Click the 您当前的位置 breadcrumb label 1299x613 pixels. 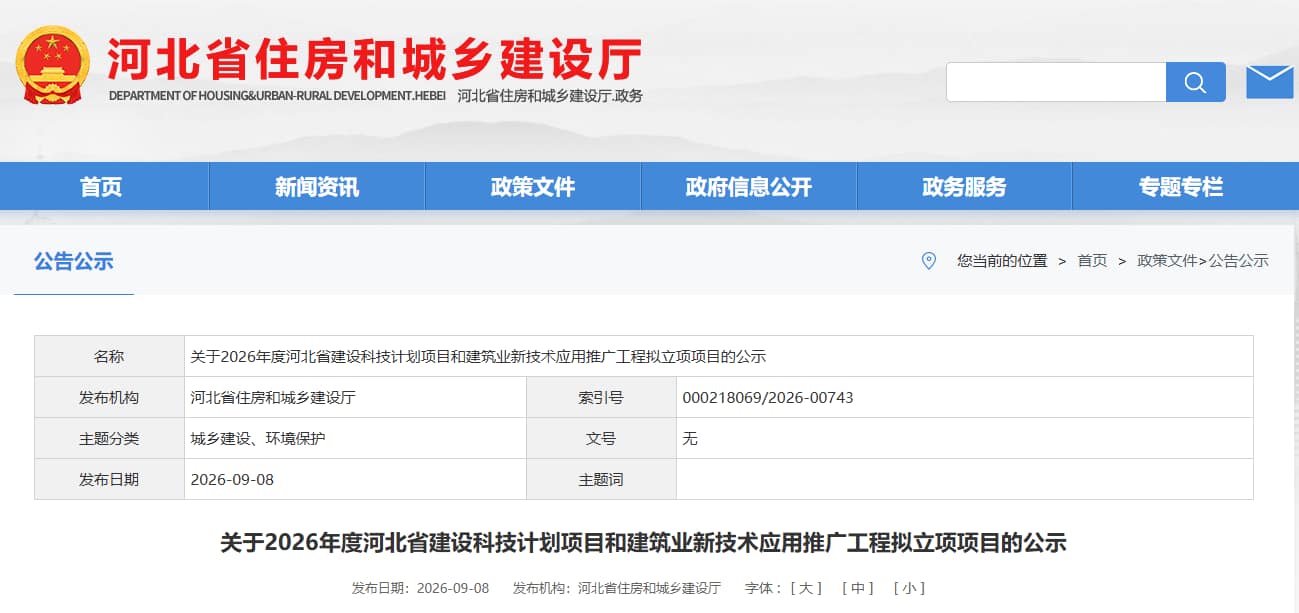(x=1002, y=261)
